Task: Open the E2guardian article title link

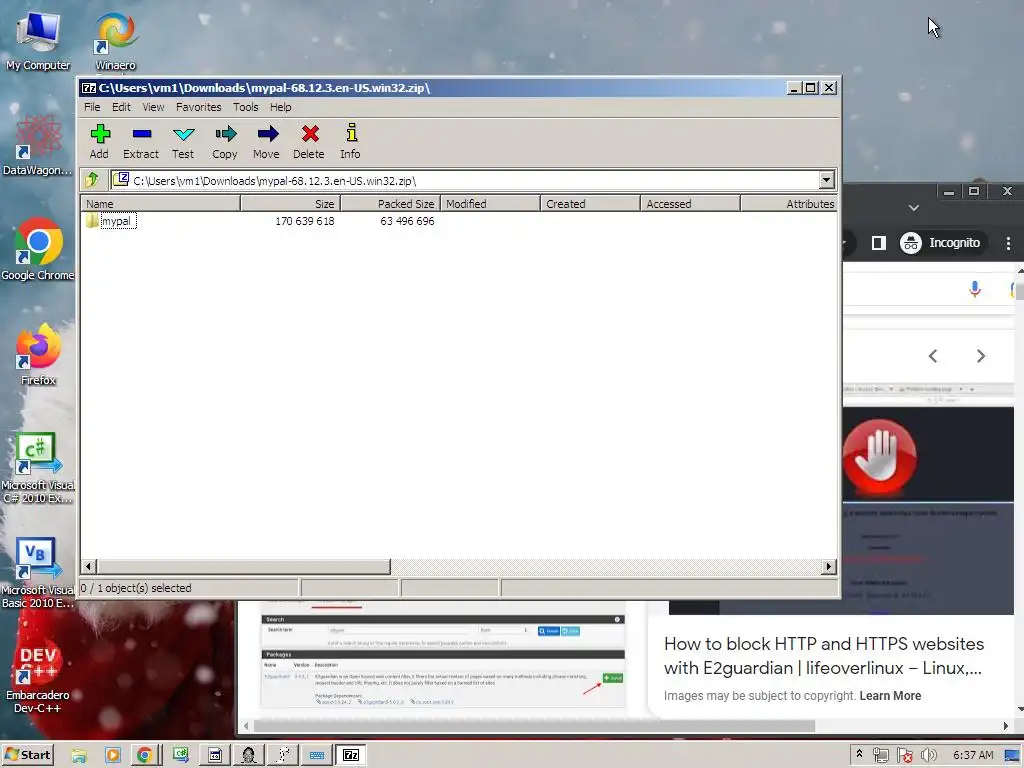Action: click(824, 656)
